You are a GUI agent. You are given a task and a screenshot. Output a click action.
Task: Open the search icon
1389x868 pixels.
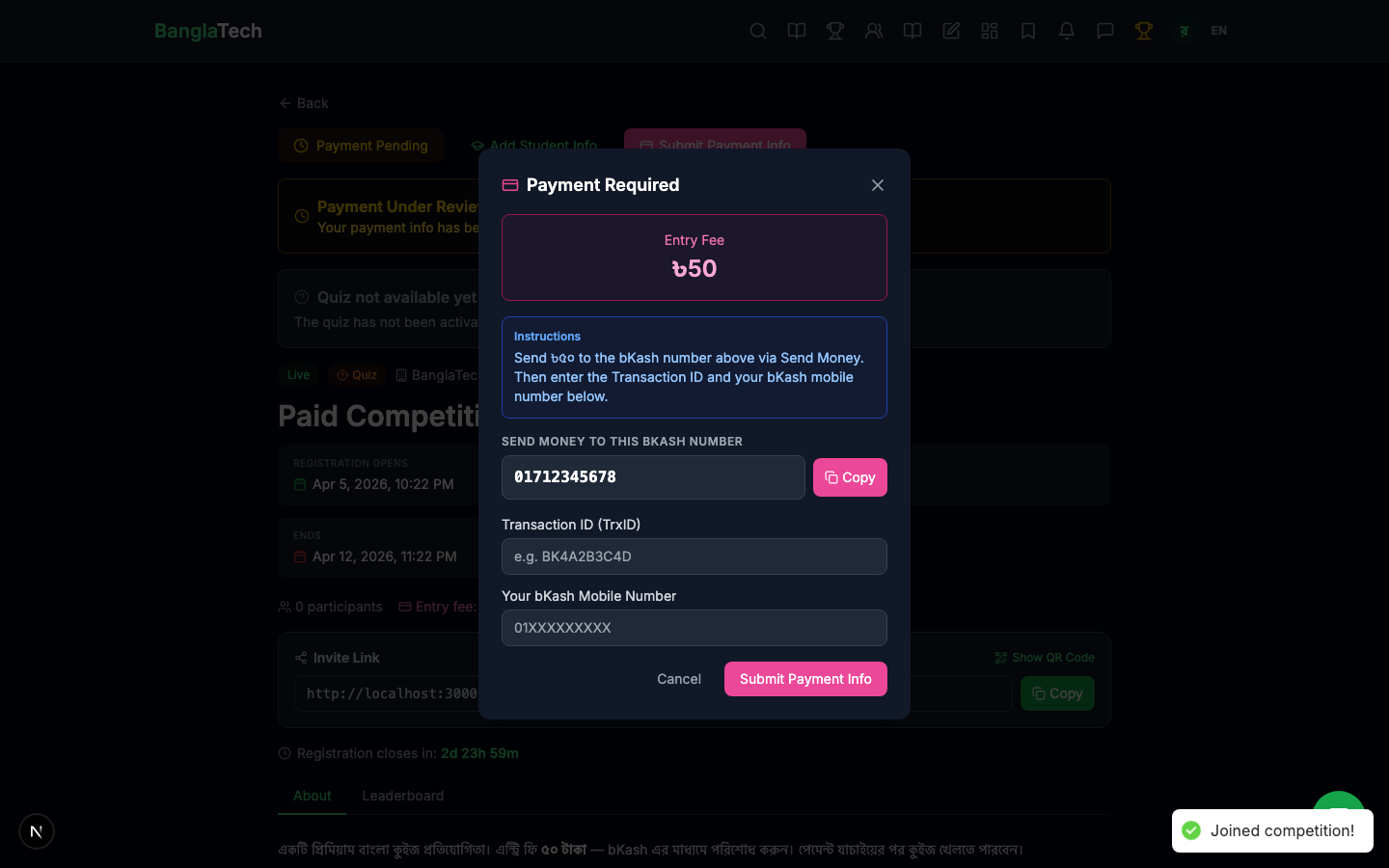pyautogui.click(x=758, y=30)
